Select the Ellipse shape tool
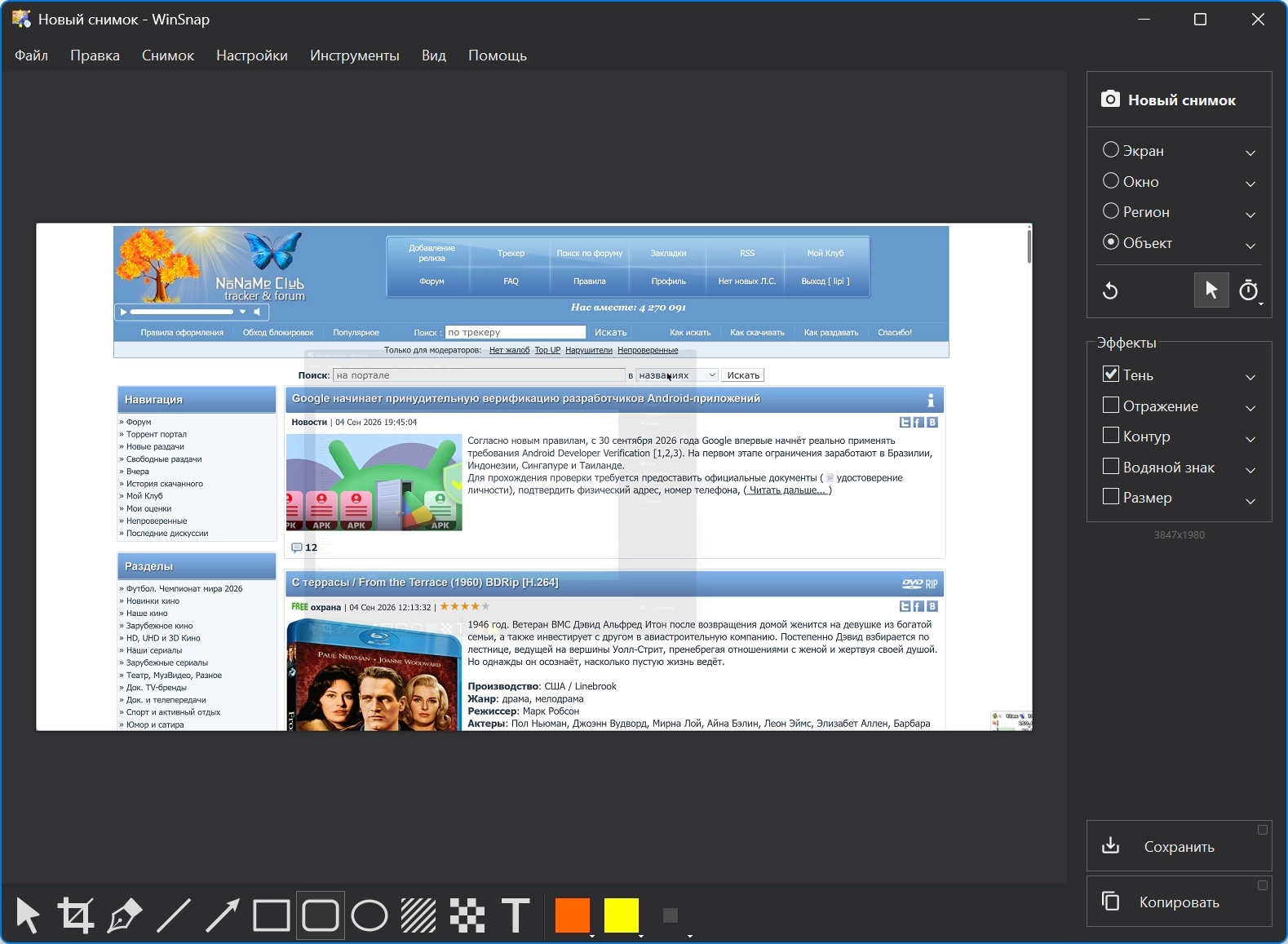The width and height of the screenshot is (1288, 944). (370, 915)
